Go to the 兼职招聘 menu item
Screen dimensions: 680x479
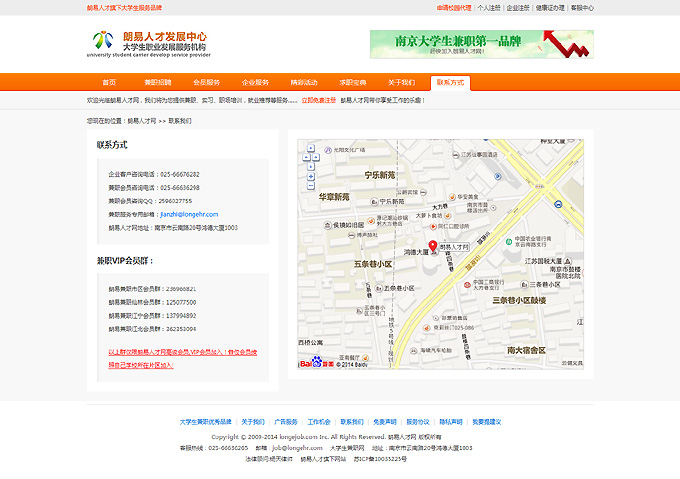tap(157, 82)
